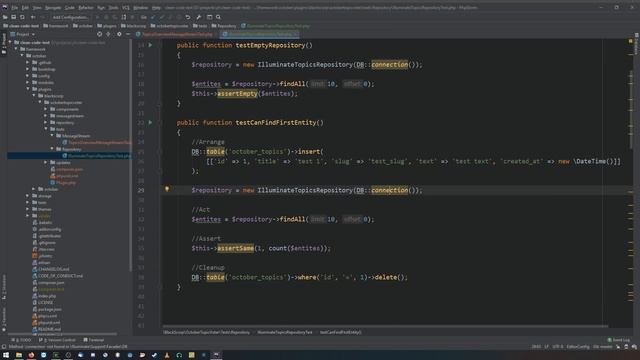Open the TODO tool window
The image size is (640, 360).
pos(22,340)
